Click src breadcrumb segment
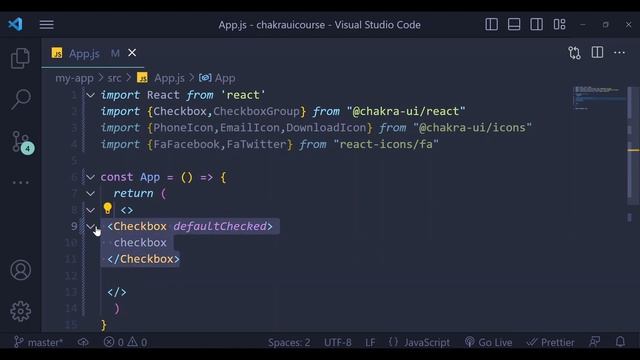The width and height of the screenshot is (640, 360). point(114,78)
